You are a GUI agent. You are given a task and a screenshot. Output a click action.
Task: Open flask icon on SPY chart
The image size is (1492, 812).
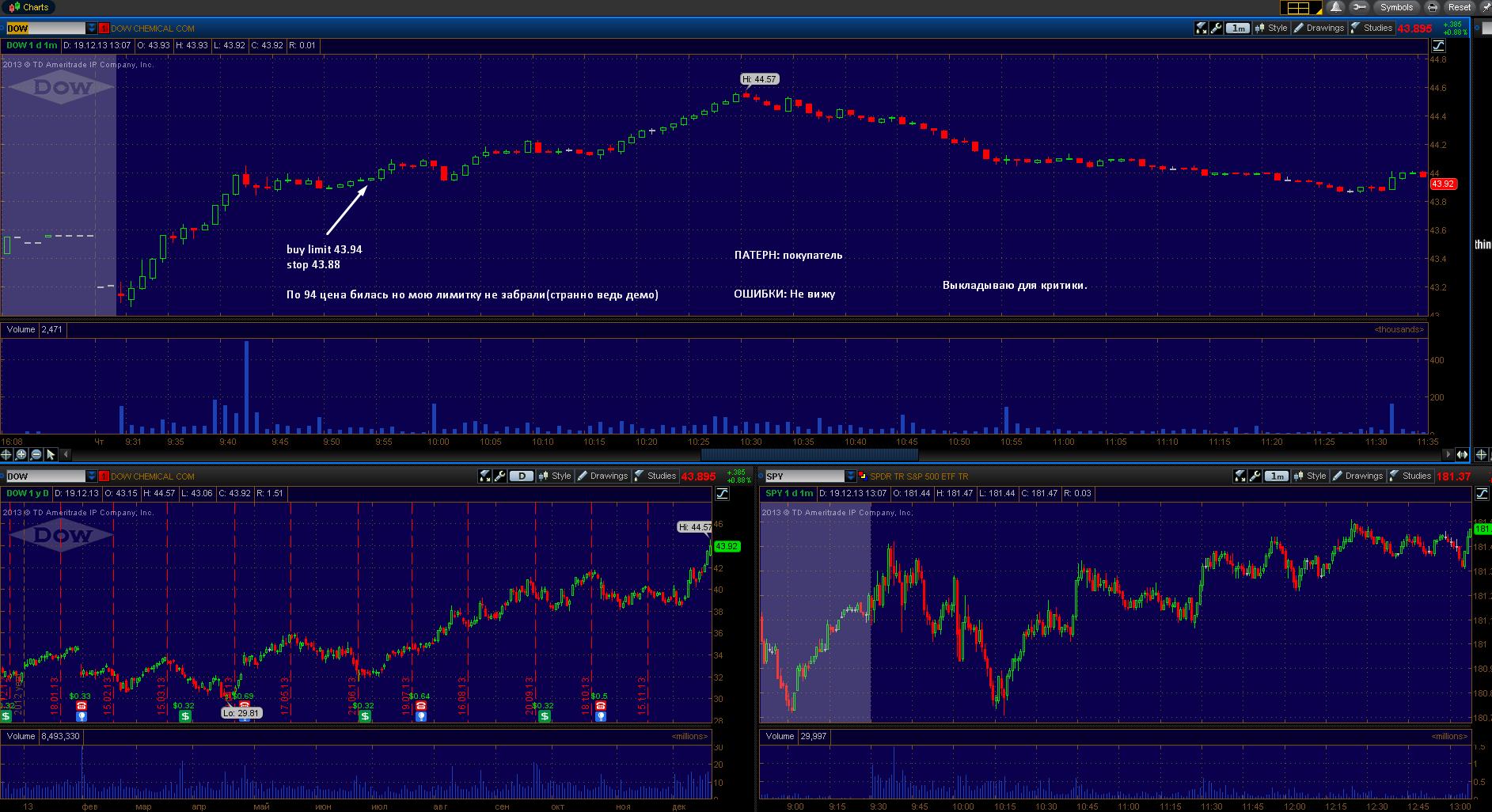(x=1240, y=476)
